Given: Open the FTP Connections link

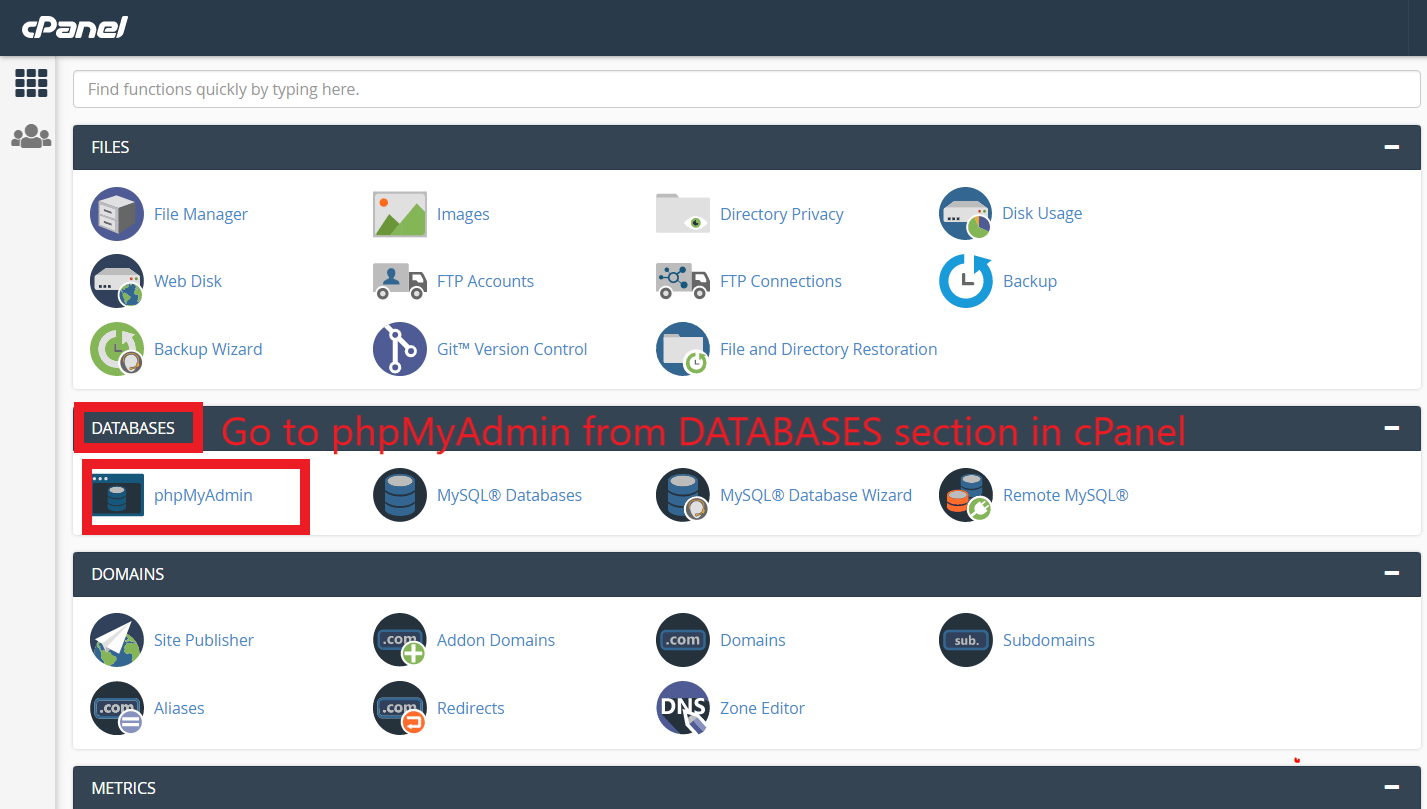Looking at the screenshot, I should [781, 281].
